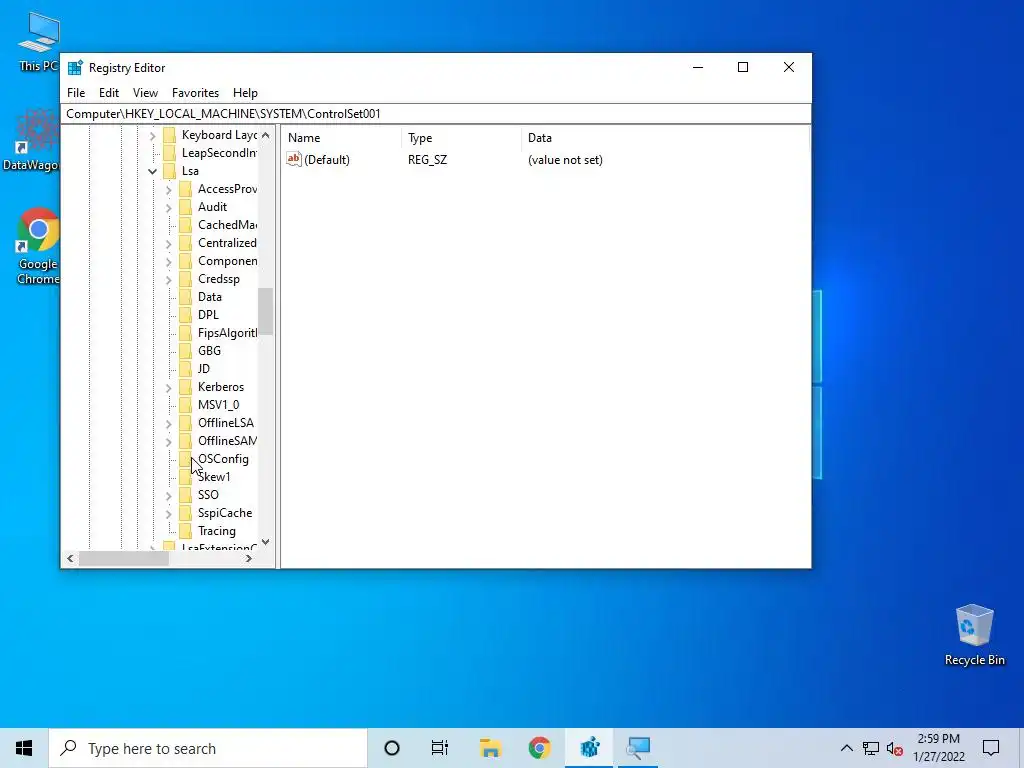Select the OfflineLSA key
1024x768 pixels.
[x=226, y=423]
